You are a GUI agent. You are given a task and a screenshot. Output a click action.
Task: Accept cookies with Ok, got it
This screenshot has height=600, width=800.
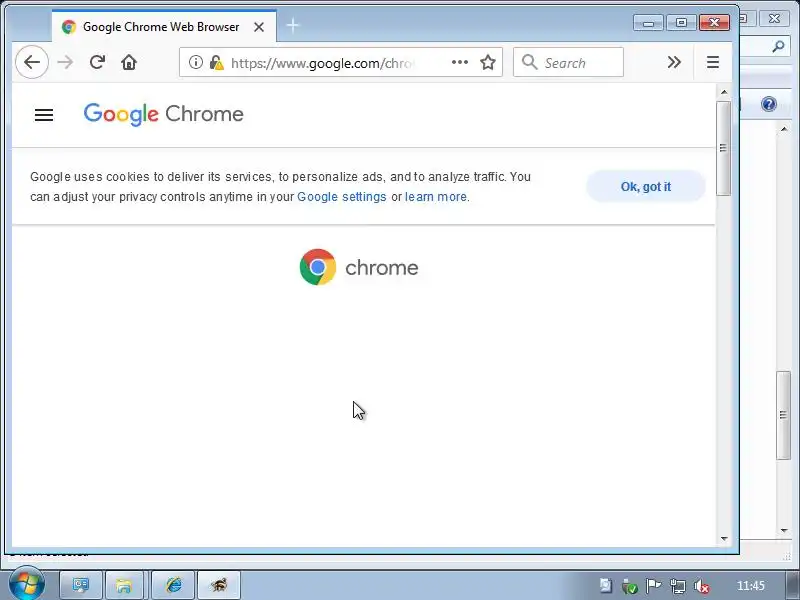click(x=645, y=187)
